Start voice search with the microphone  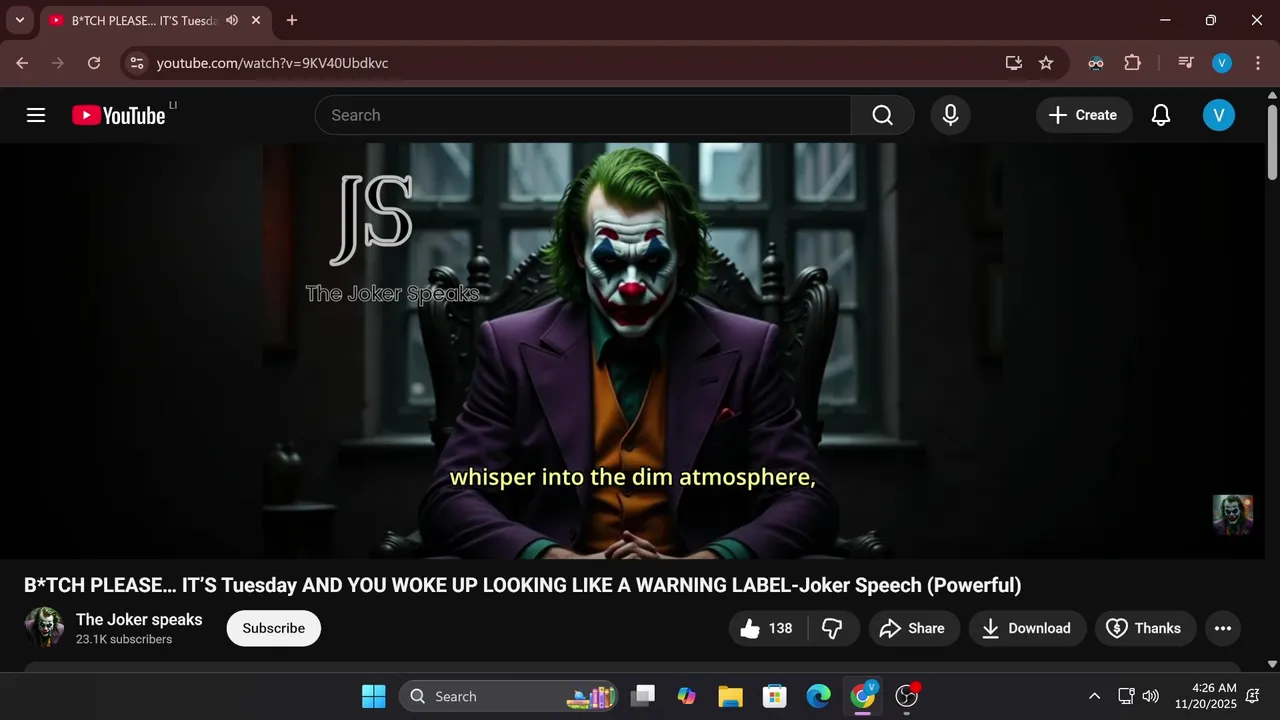coord(951,115)
